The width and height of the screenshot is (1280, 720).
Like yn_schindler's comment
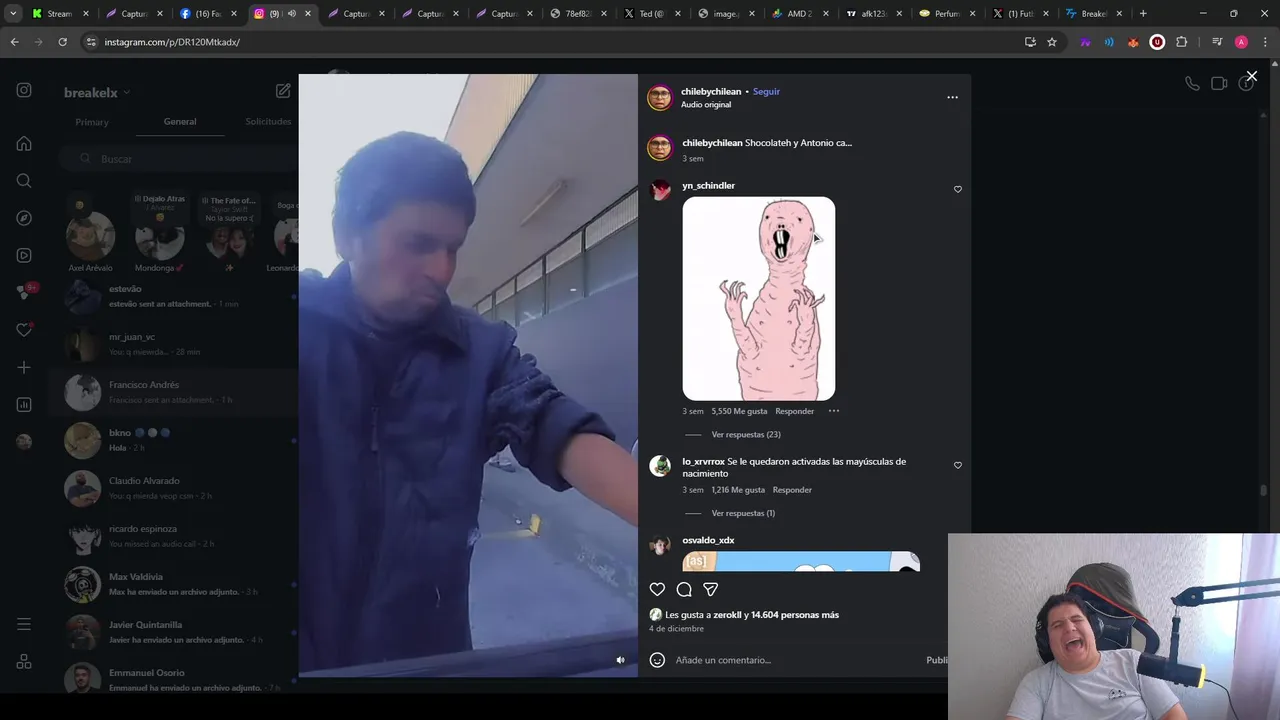point(957,189)
